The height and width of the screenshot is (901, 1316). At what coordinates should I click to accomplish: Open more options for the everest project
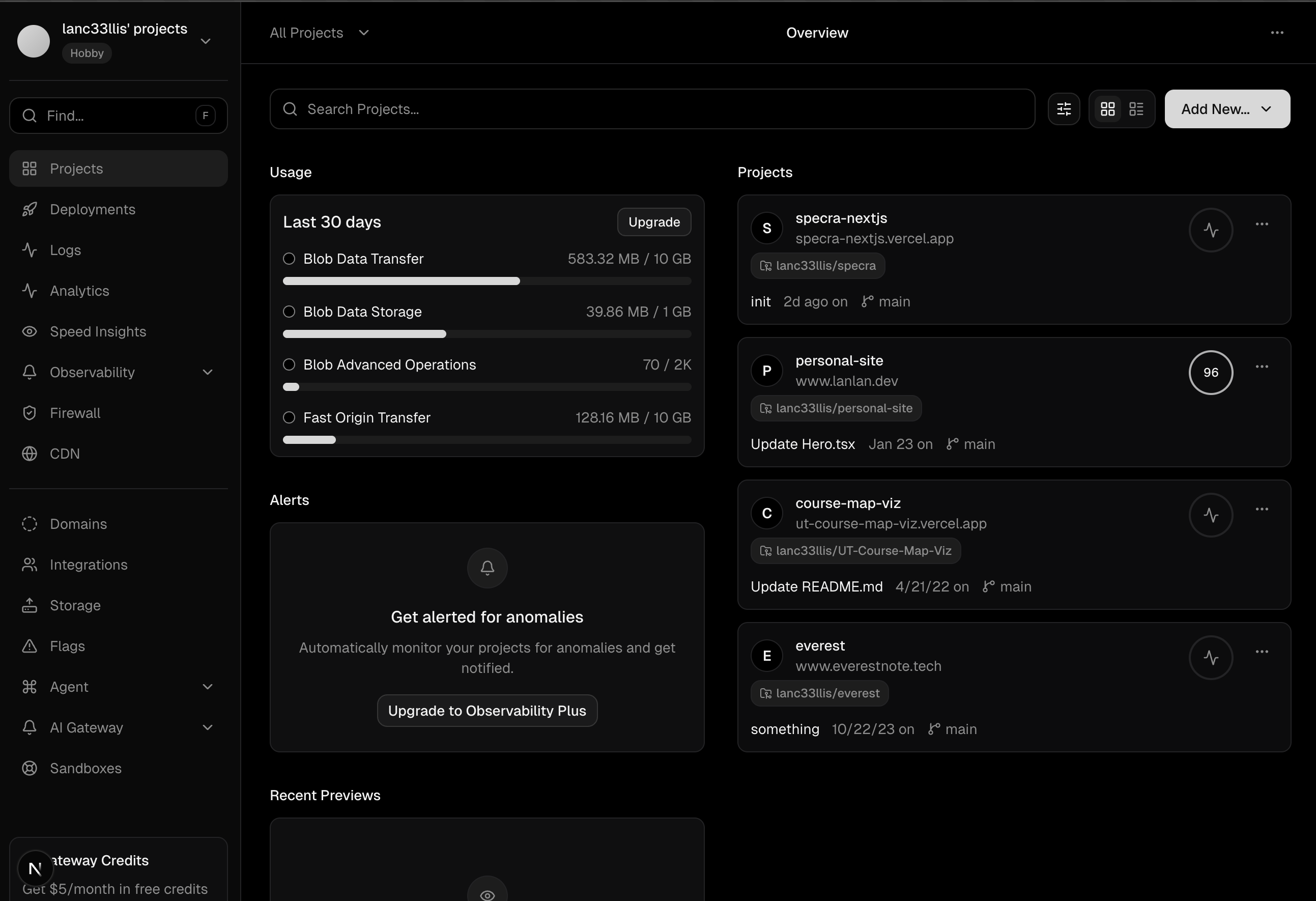1261,652
